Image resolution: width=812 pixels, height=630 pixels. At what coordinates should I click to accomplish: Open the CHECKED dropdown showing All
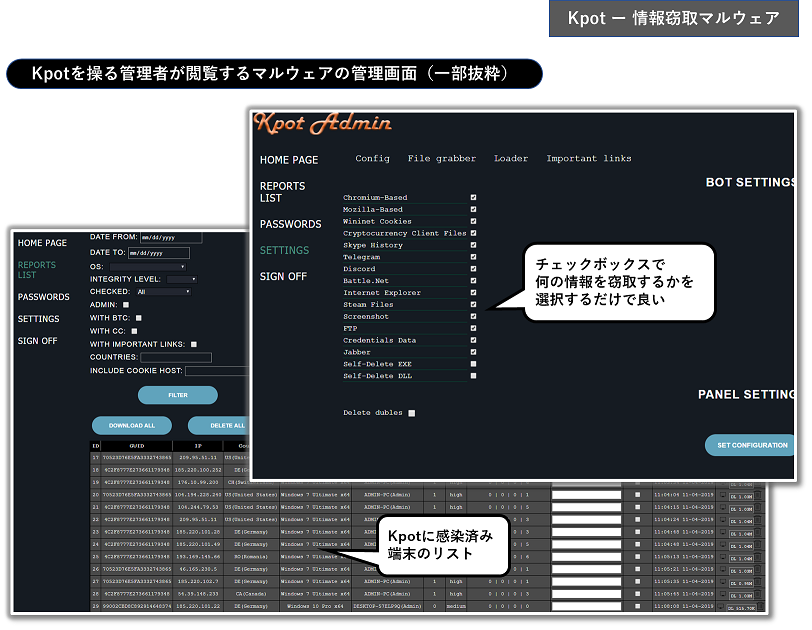pyautogui.click(x=164, y=292)
